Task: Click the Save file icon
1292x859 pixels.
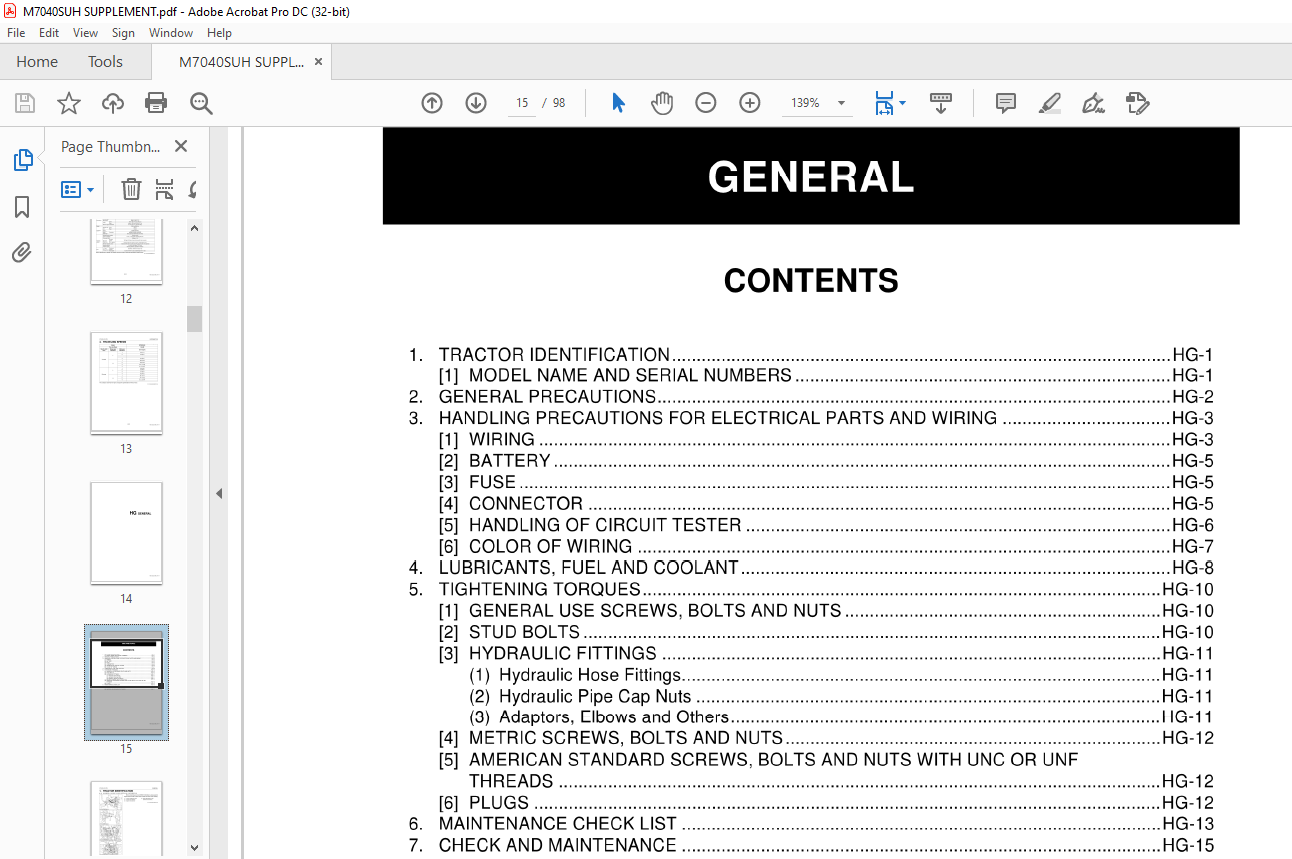Action: [x=25, y=103]
